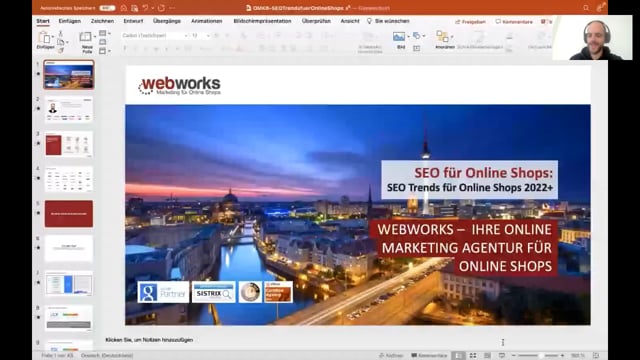Screen dimensions: 640x360
Task: Expand the paste options dropdown arrow
Action: 53,37
